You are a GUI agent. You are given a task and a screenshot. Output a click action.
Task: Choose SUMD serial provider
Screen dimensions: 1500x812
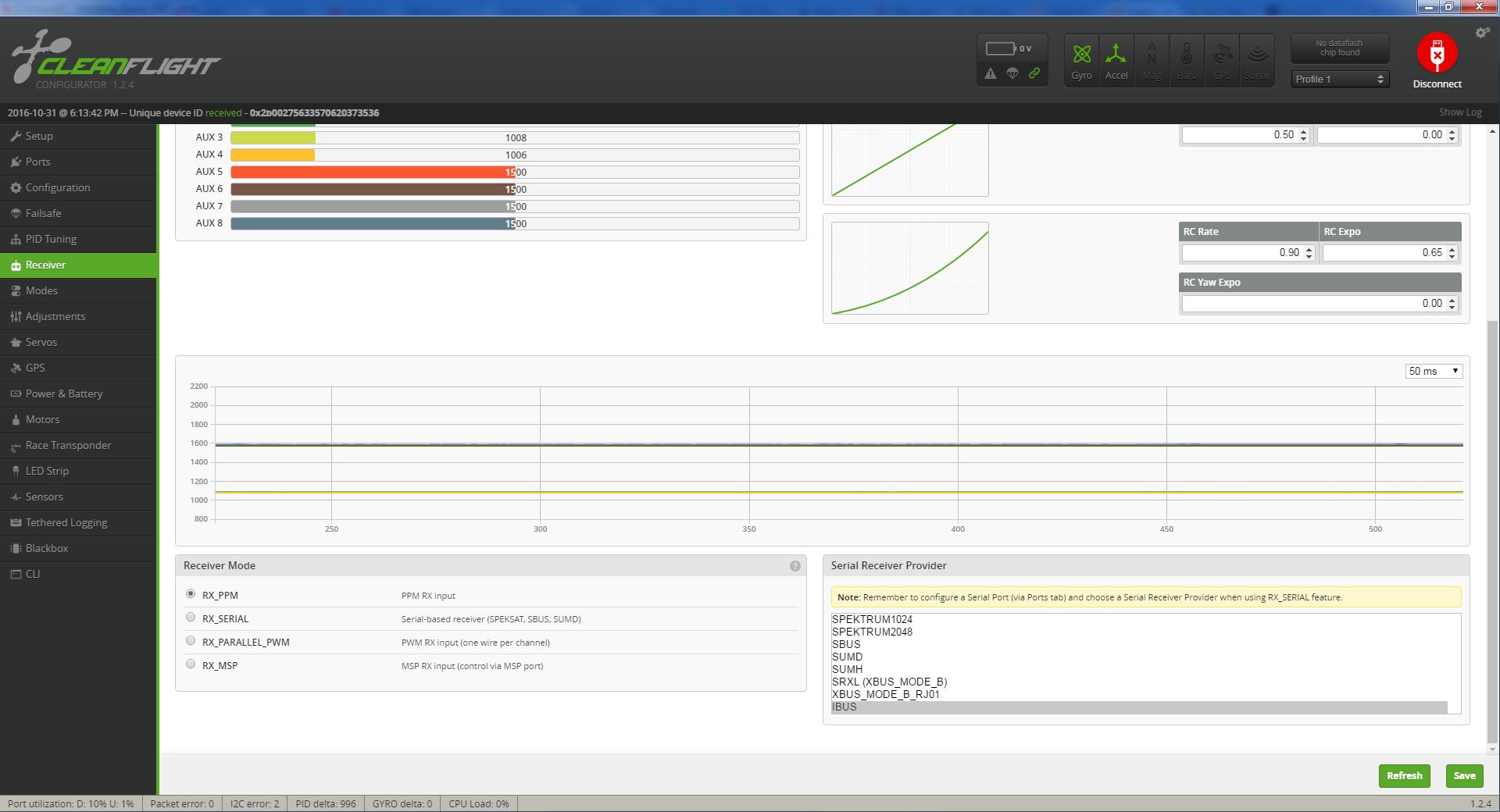(x=1140, y=657)
